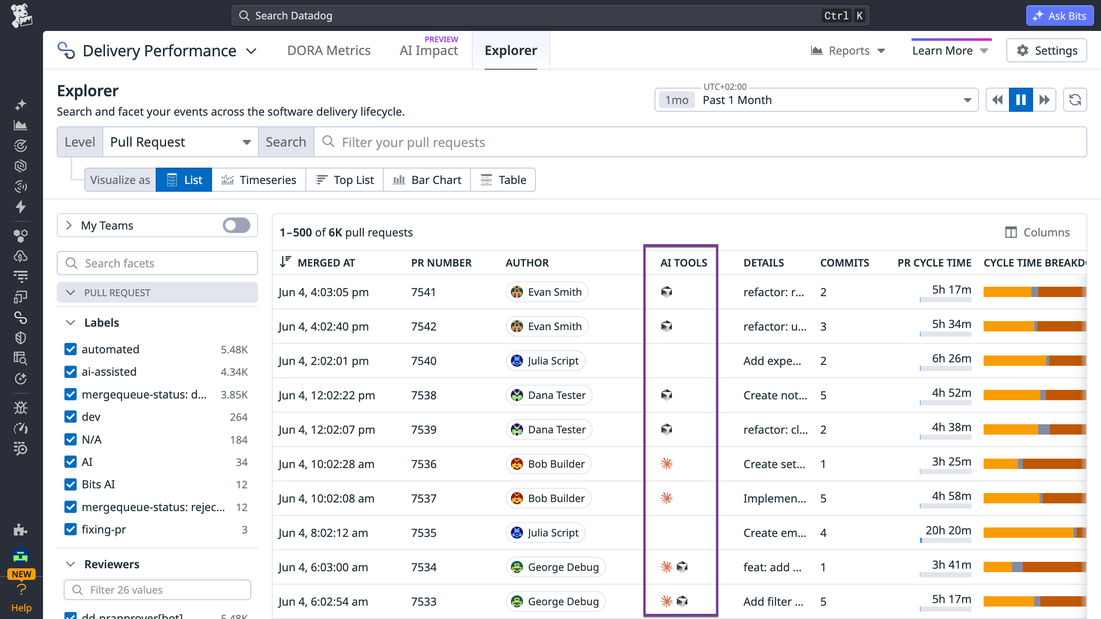Click the Filter 26 values input
The width and height of the screenshot is (1101, 619).
click(157, 590)
